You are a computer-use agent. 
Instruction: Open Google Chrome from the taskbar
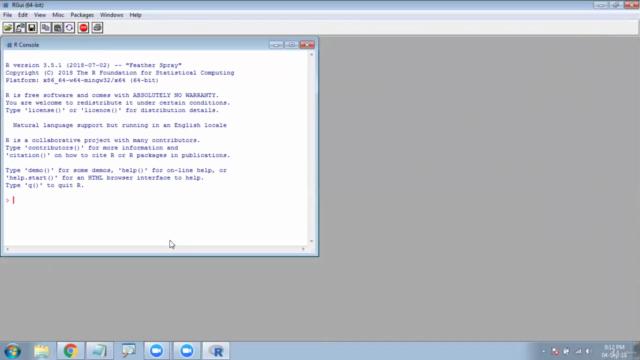tap(70, 351)
